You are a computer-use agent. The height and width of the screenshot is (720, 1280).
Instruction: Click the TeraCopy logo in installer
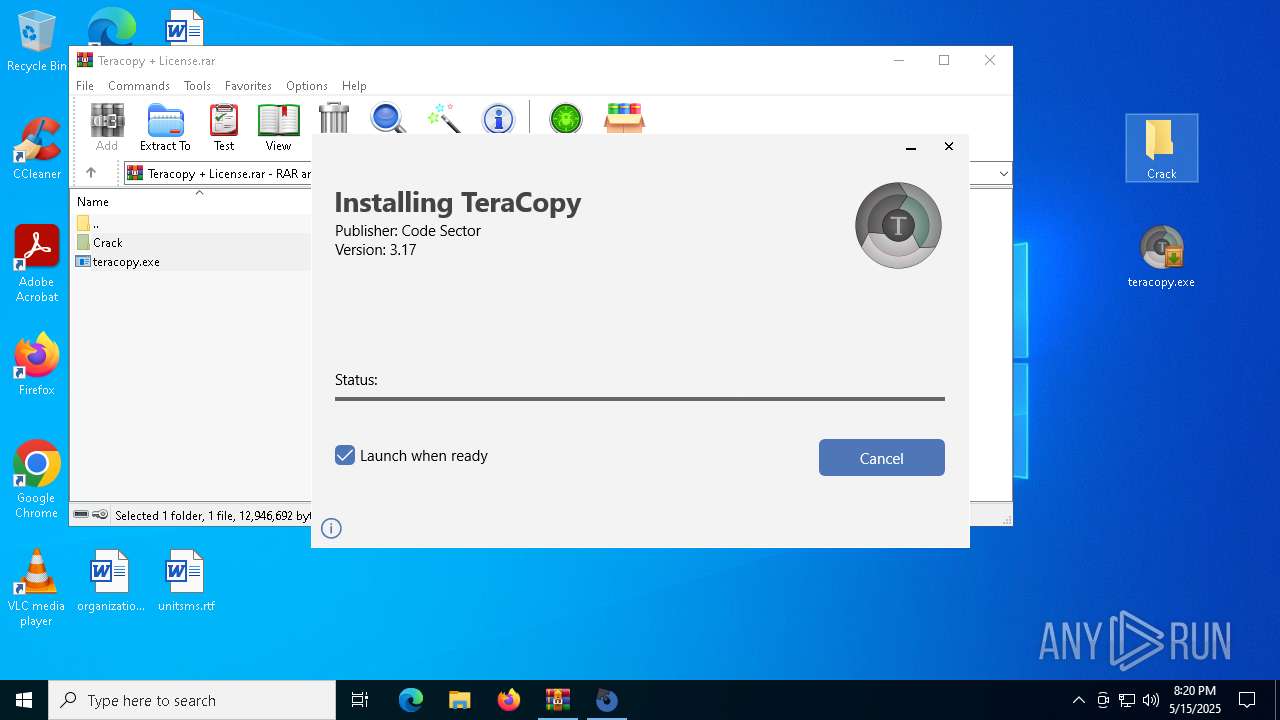pyautogui.click(x=898, y=225)
